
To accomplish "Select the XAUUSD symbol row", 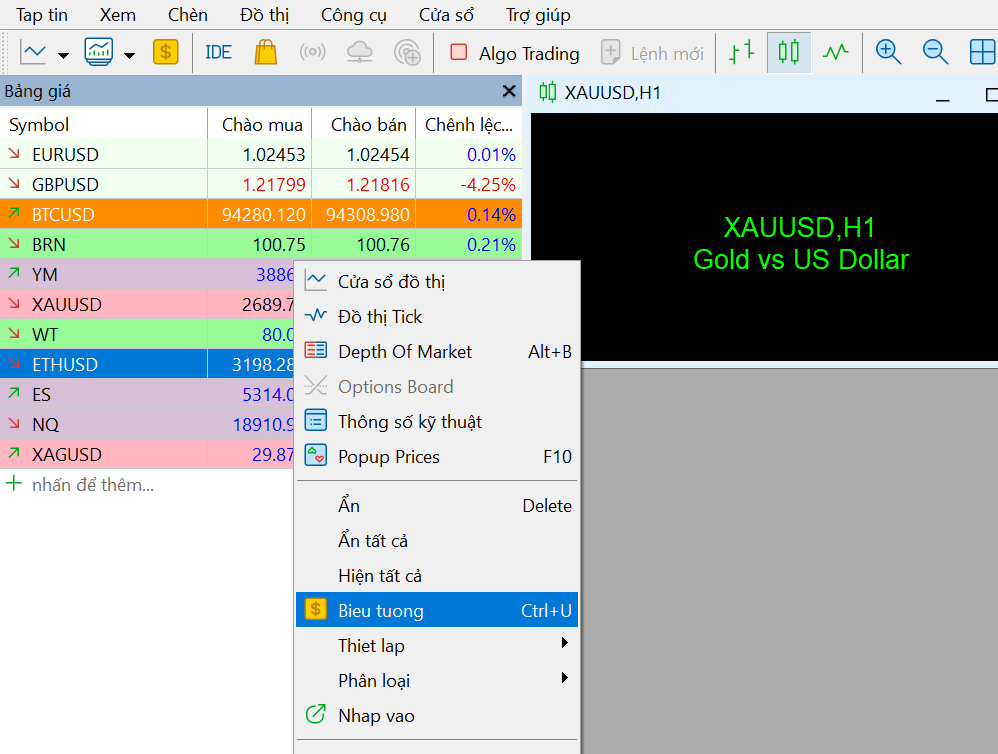I will click(x=147, y=304).
